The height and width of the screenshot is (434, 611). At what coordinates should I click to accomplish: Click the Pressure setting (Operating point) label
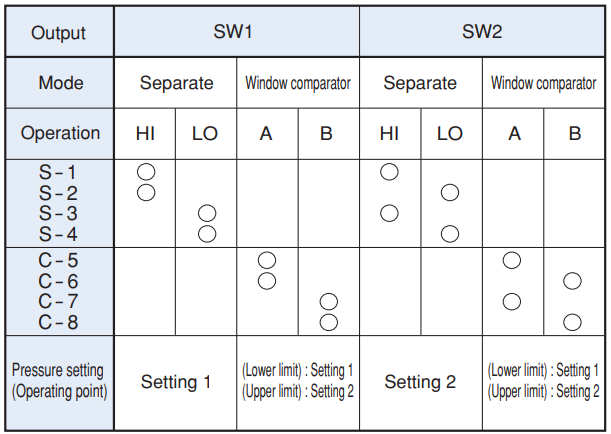point(59,381)
